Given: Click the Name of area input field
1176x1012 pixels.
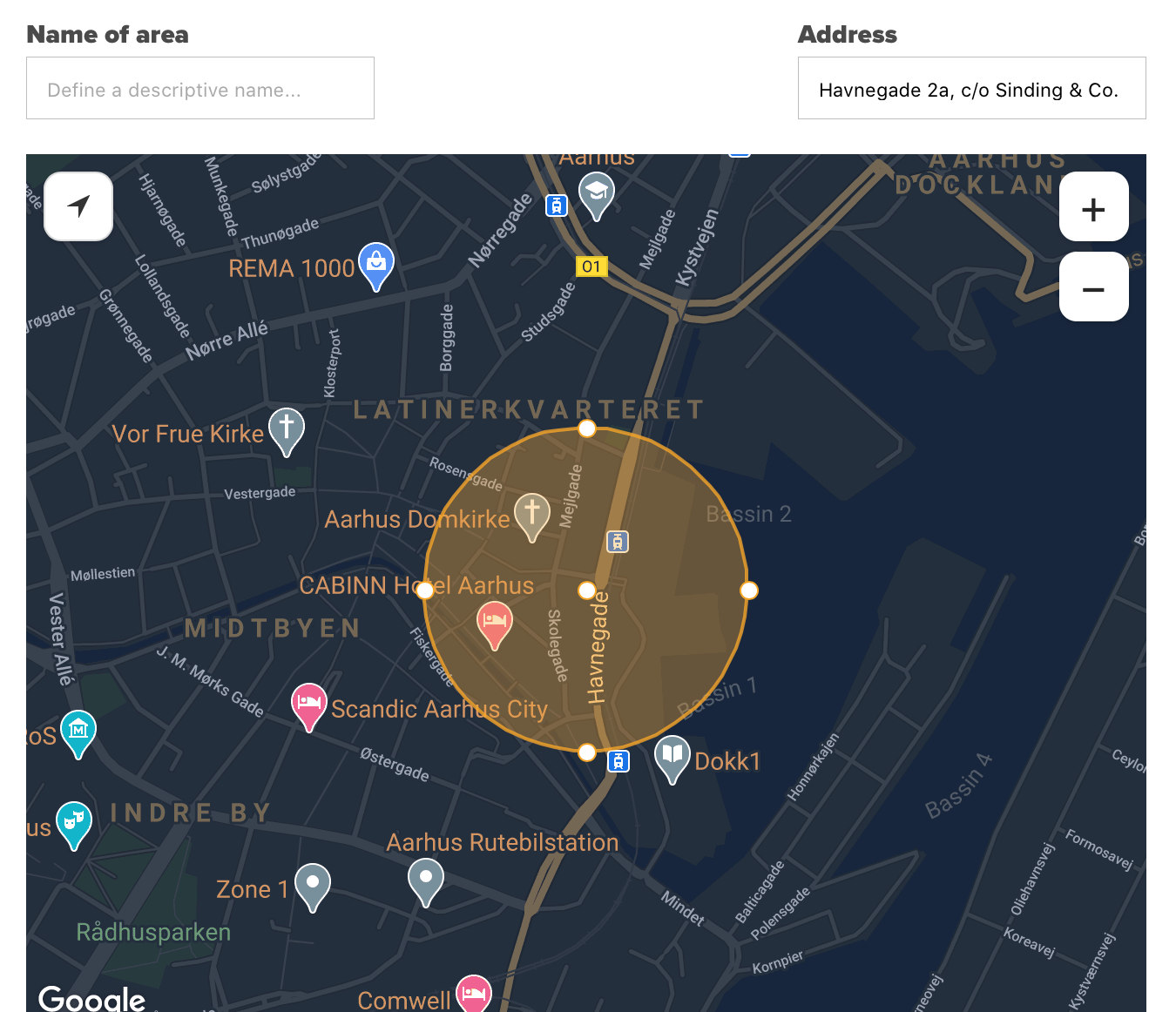Looking at the screenshot, I should point(200,89).
